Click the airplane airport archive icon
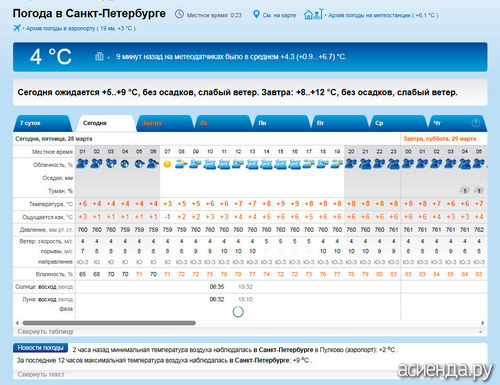 point(17,28)
